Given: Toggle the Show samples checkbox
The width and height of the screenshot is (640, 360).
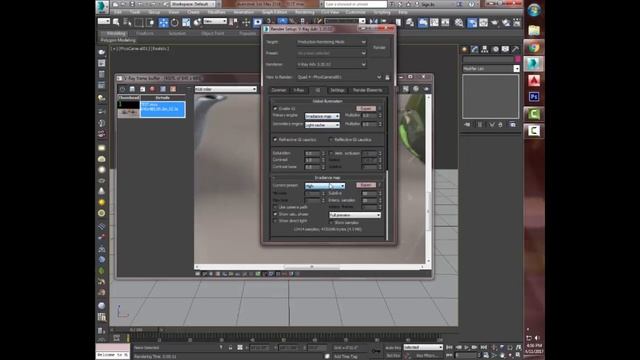Looking at the screenshot, I should point(331,223).
